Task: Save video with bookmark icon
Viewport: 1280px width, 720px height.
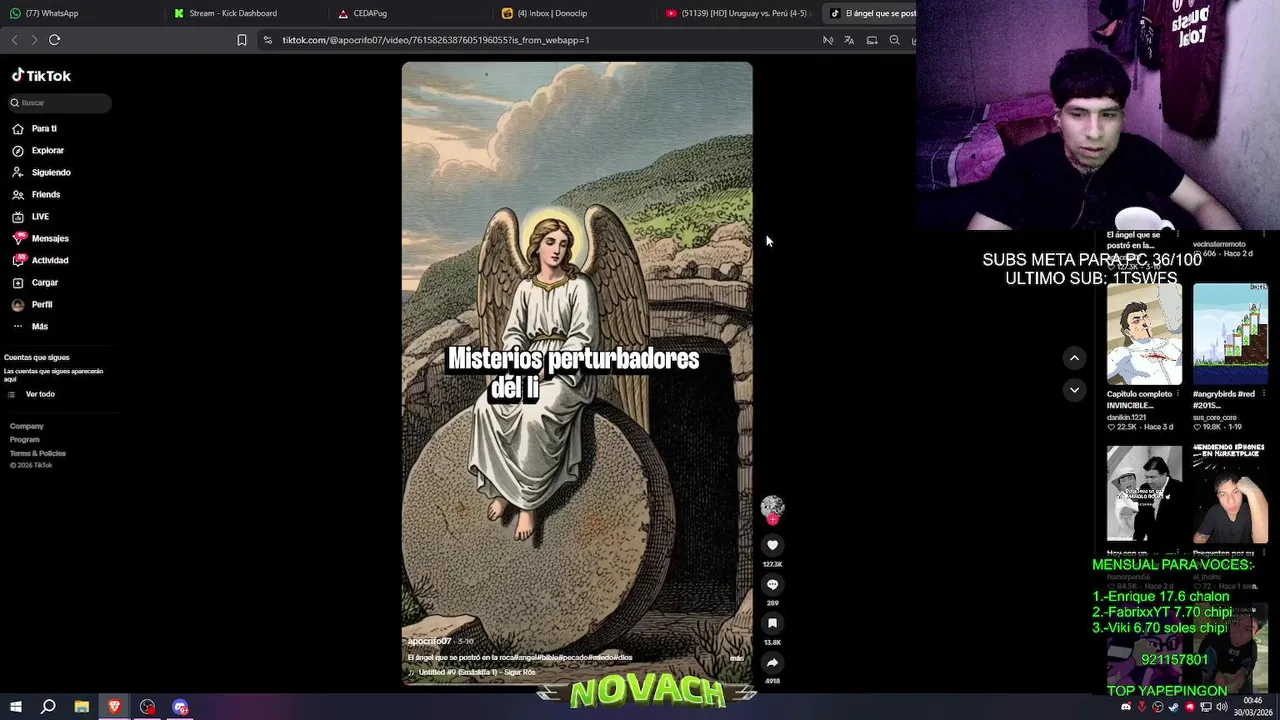Action: click(772, 623)
